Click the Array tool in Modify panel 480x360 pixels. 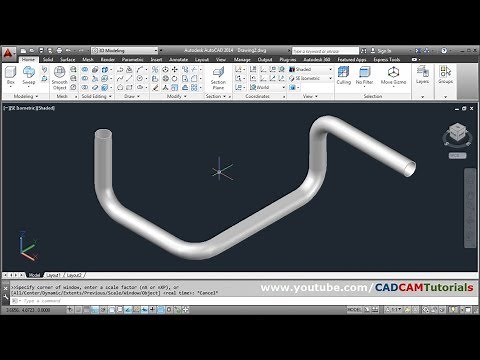(x=195, y=88)
